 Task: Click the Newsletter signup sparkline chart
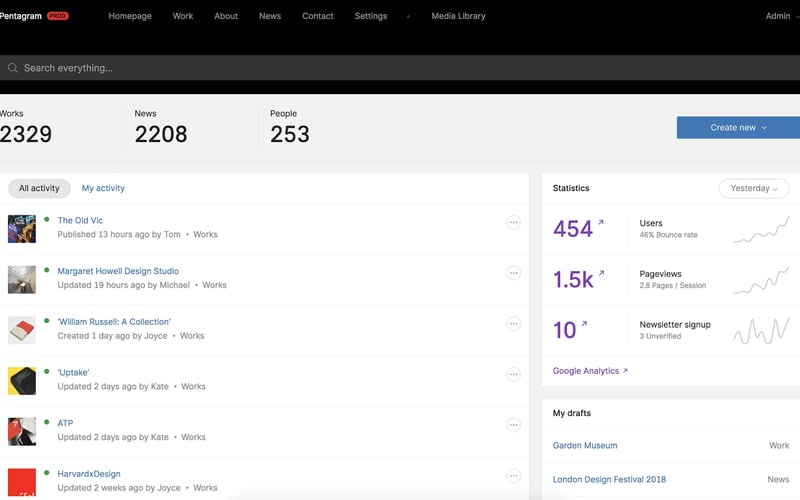[761, 331]
